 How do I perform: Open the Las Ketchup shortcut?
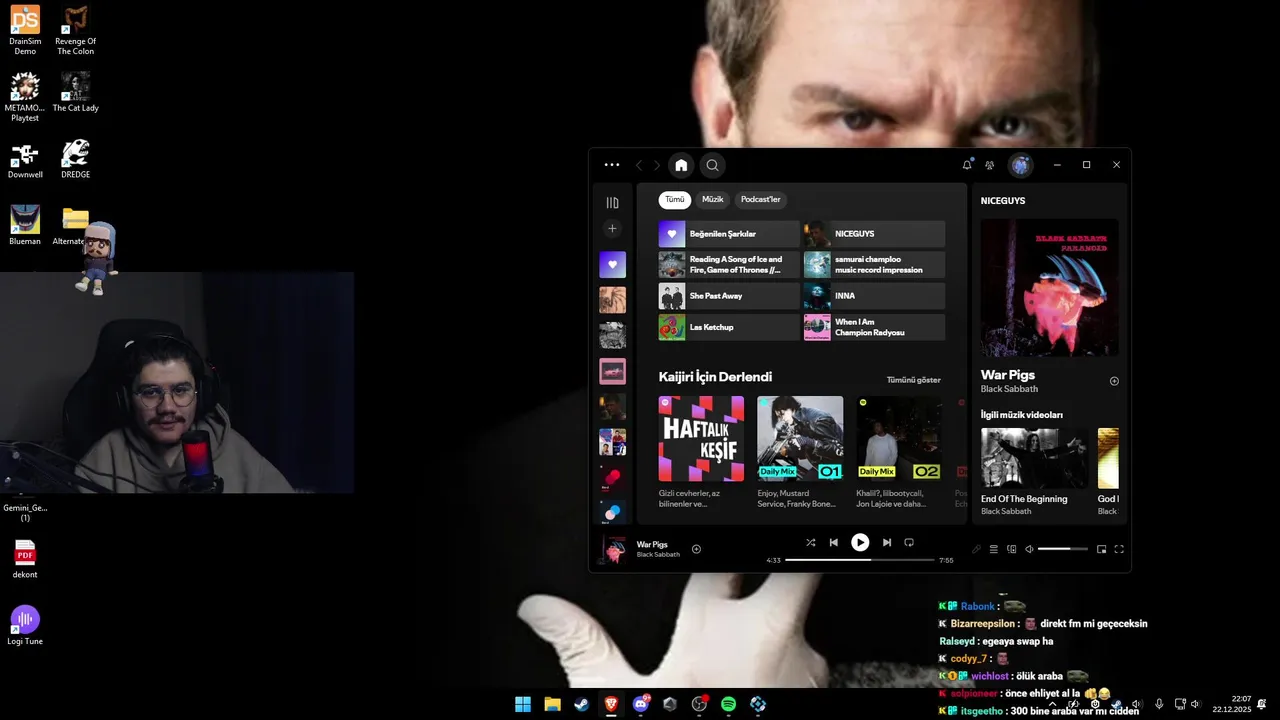(x=729, y=327)
